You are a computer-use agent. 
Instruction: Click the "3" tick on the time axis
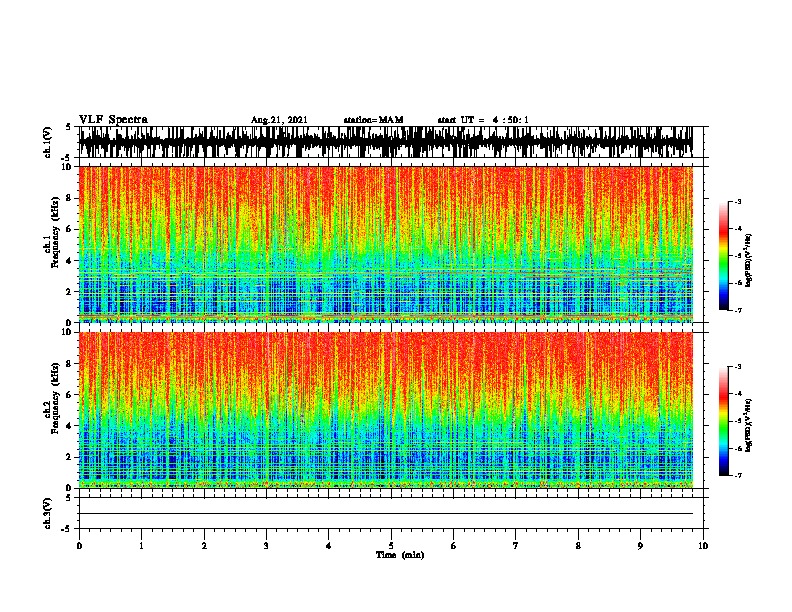(x=266, y=546)
